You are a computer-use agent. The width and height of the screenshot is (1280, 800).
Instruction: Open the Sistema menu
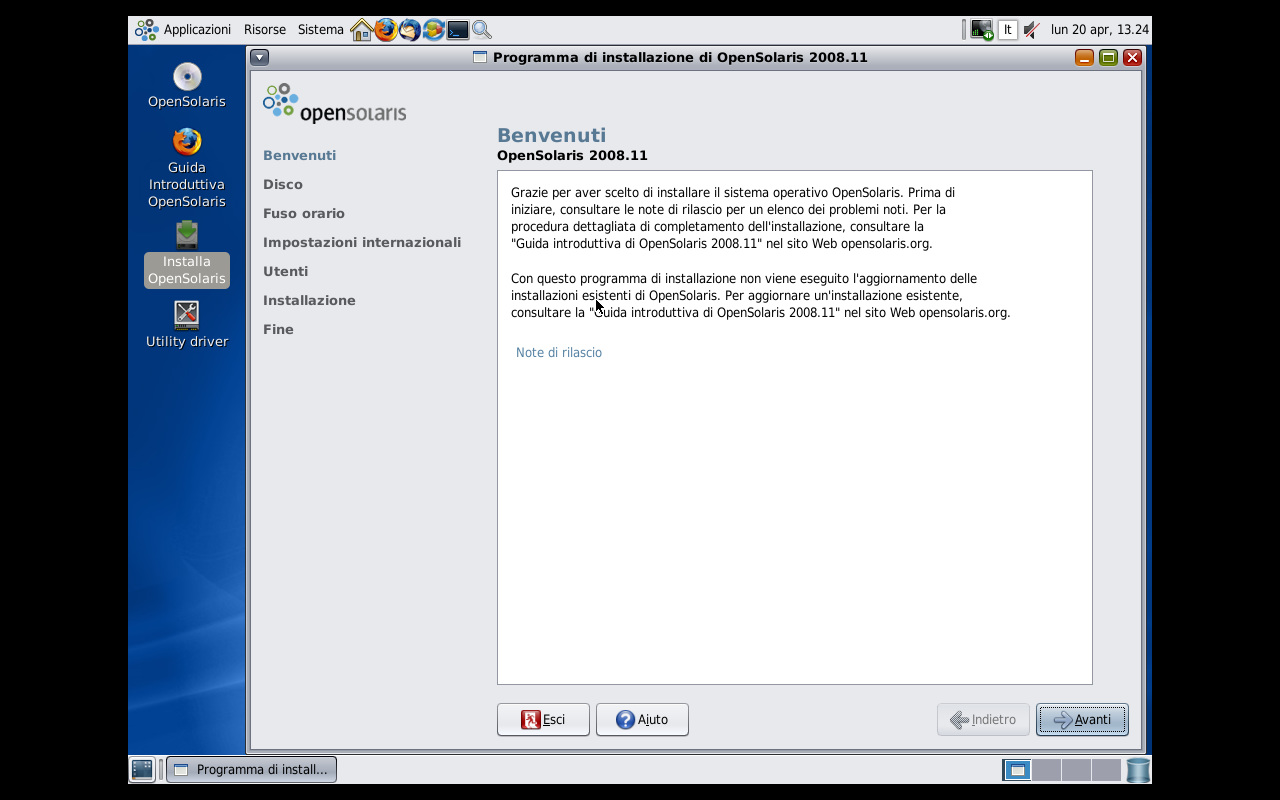point(321,30)
